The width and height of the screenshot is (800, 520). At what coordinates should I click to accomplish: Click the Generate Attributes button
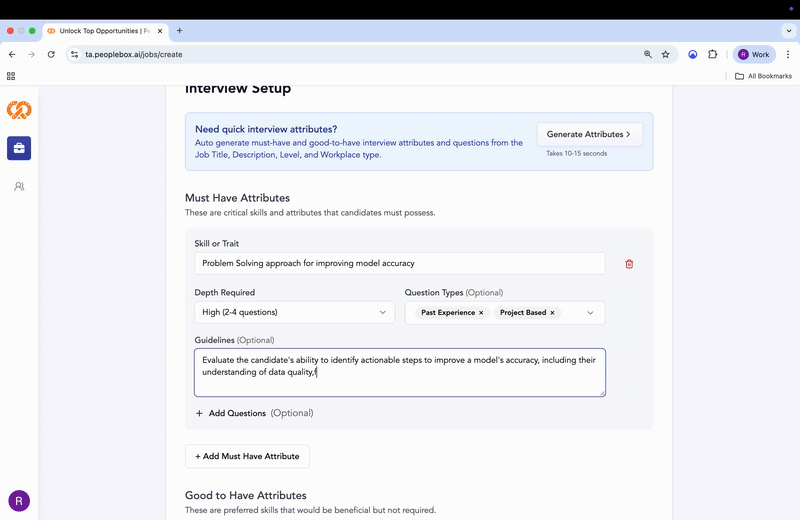[x=589, y=134]
